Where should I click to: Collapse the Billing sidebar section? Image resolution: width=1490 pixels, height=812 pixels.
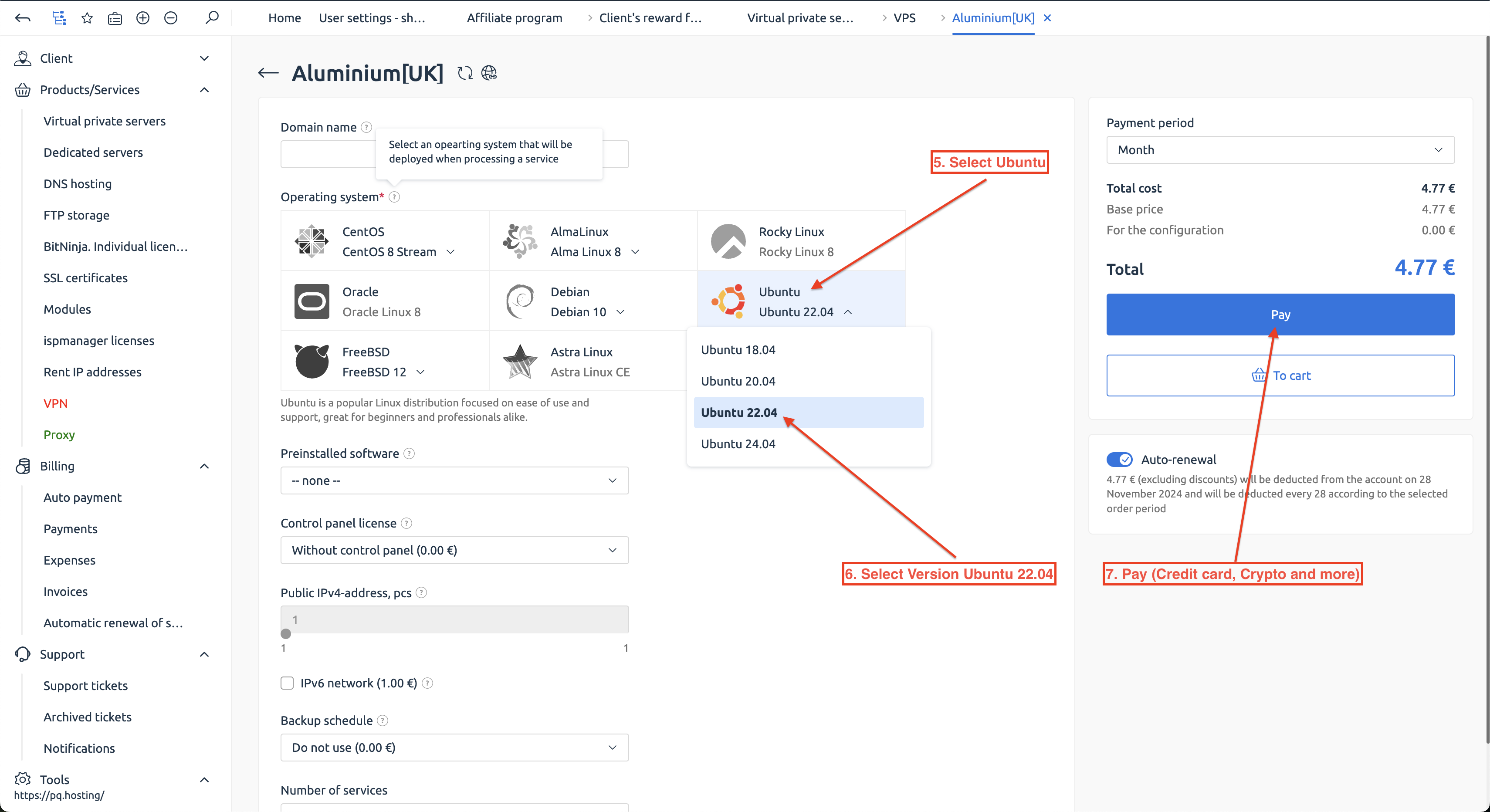tap(204, 466)
